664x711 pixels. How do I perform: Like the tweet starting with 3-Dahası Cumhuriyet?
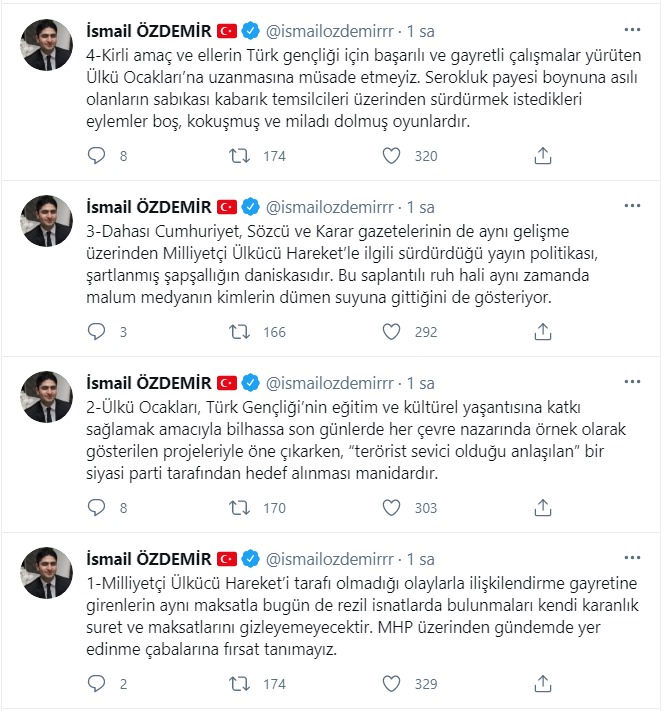pyautogui.click(x=393, y=332)
